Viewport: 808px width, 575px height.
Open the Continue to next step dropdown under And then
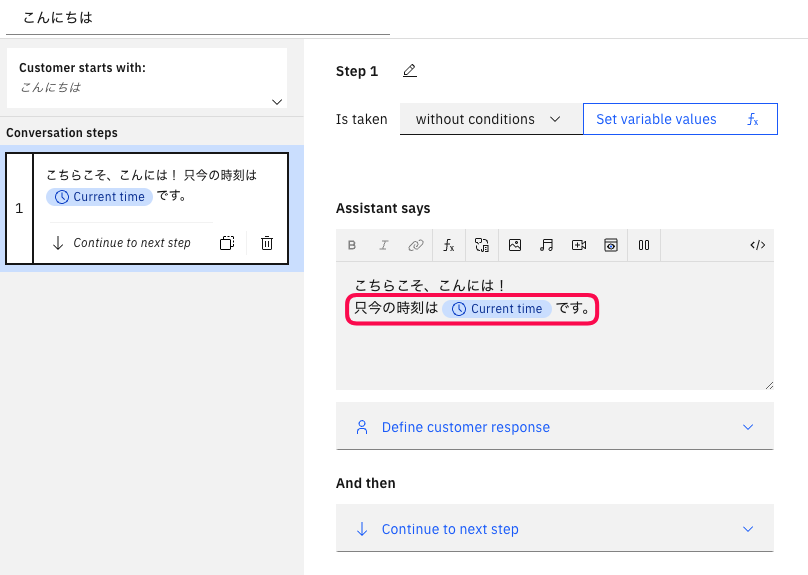(x=554, y=529)
